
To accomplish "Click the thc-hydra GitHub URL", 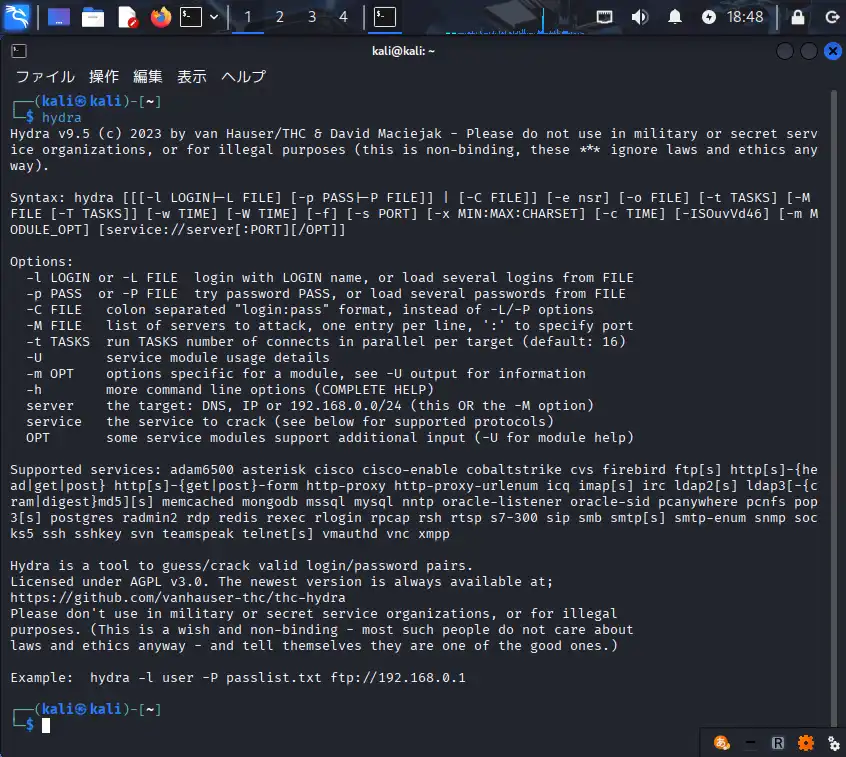I will 178,598.
